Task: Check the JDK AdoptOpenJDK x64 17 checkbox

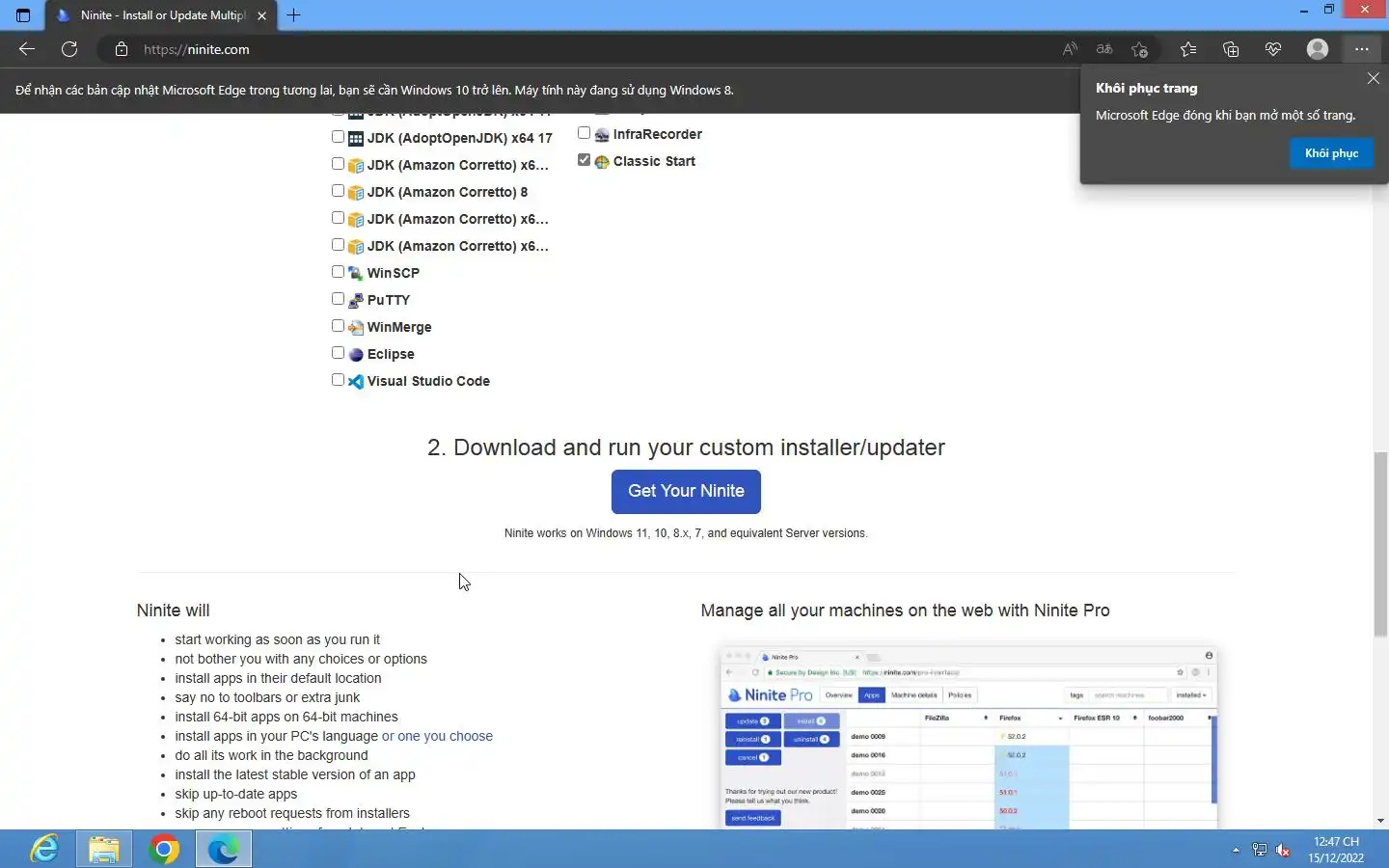Action: [x=338, y=137]
